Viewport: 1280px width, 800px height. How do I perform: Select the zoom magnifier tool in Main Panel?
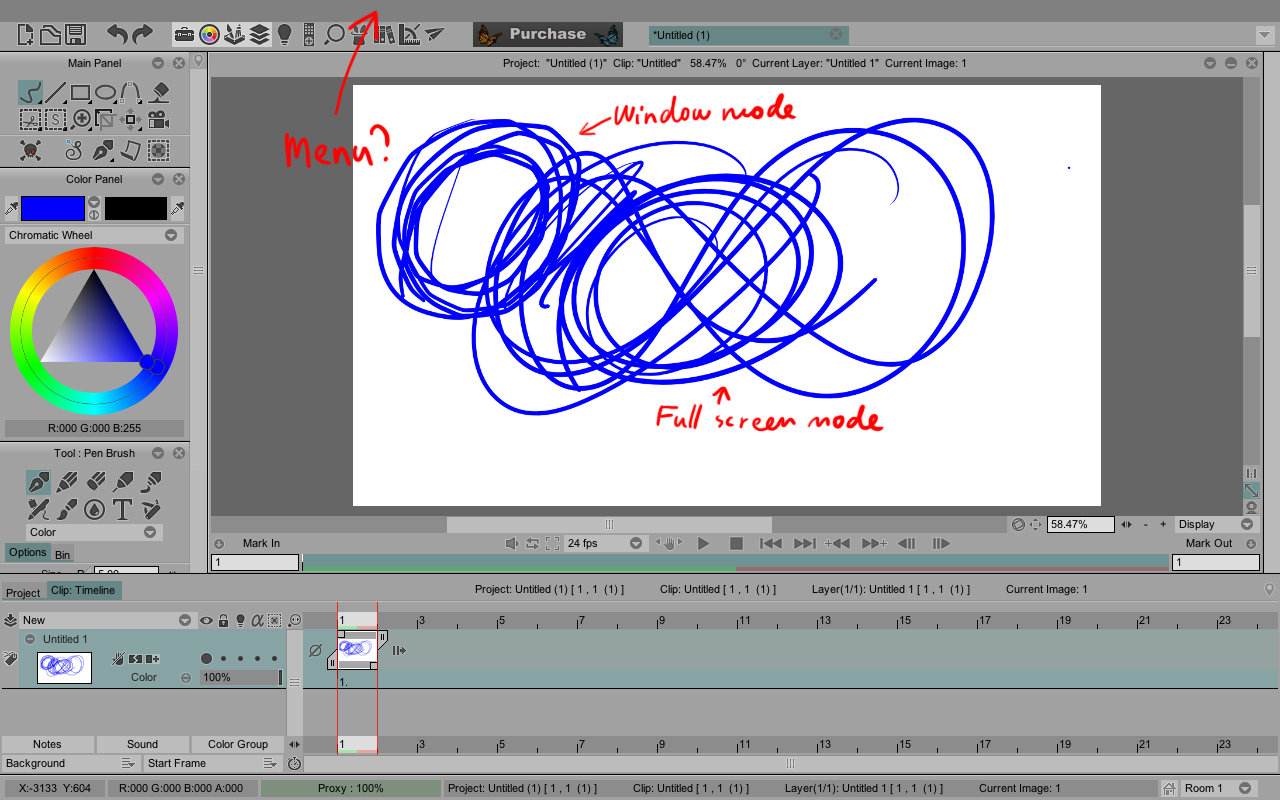coord(82,120)
